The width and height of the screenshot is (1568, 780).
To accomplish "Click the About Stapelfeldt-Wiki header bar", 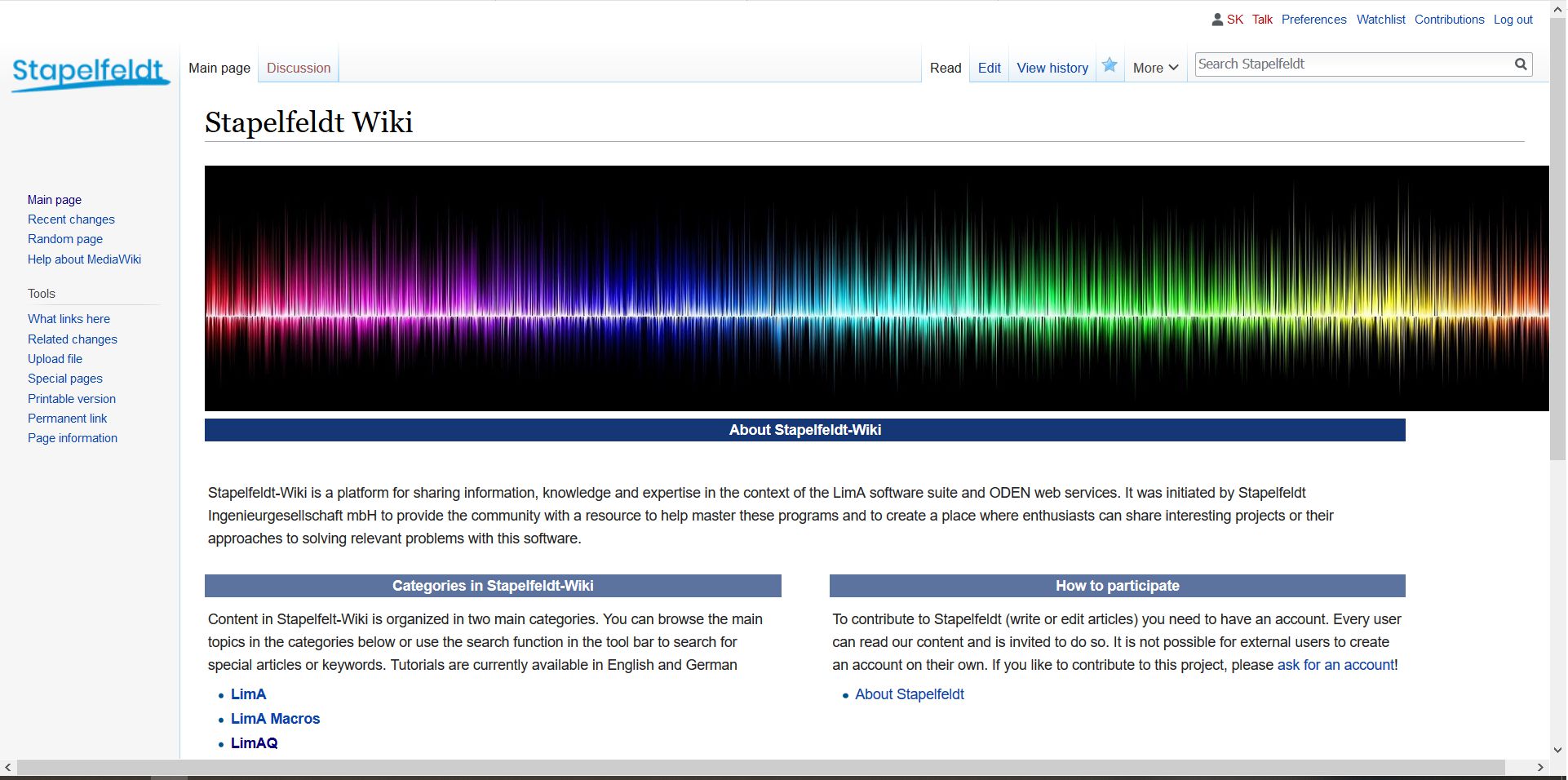I will point(804,430).
